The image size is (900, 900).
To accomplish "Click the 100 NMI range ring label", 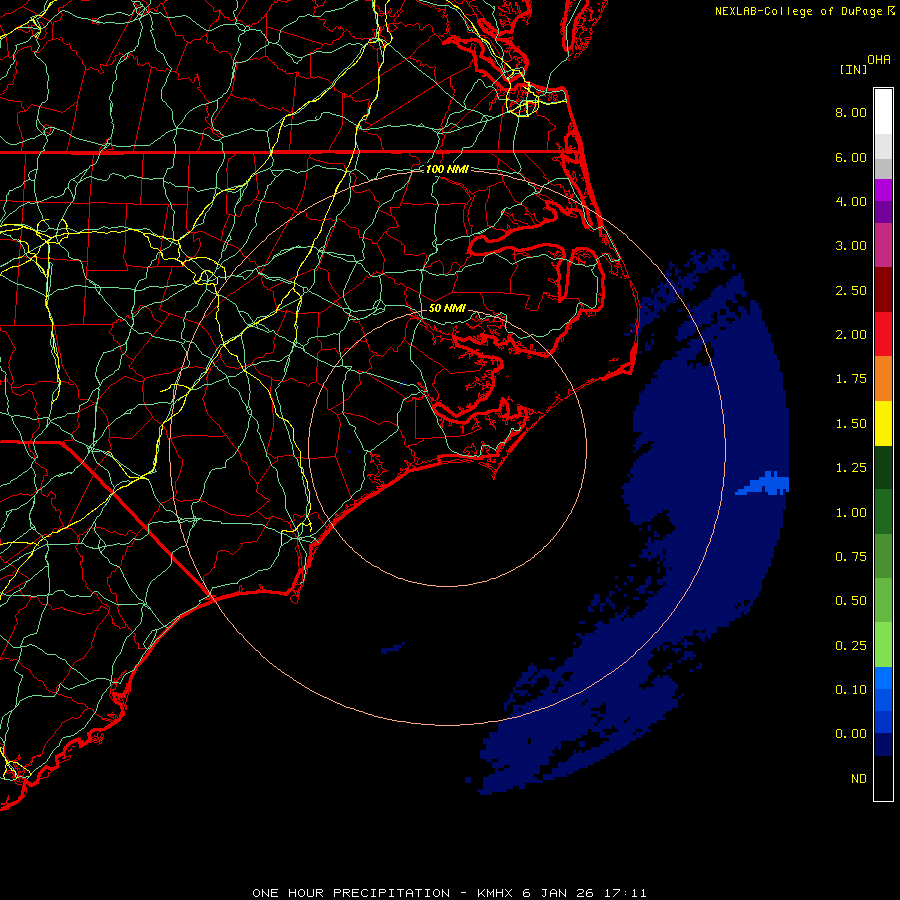I will click(447, 169).
